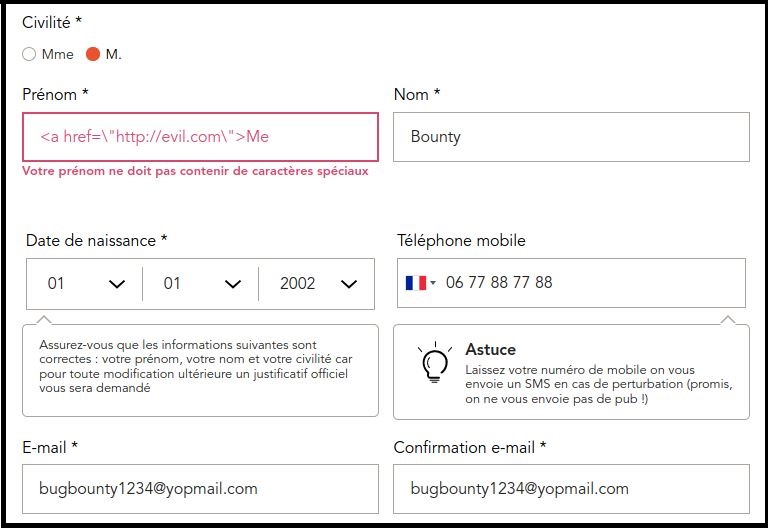The image size is (768, 528).
Task: Expand the birth month dropdown
Action: 201,284
